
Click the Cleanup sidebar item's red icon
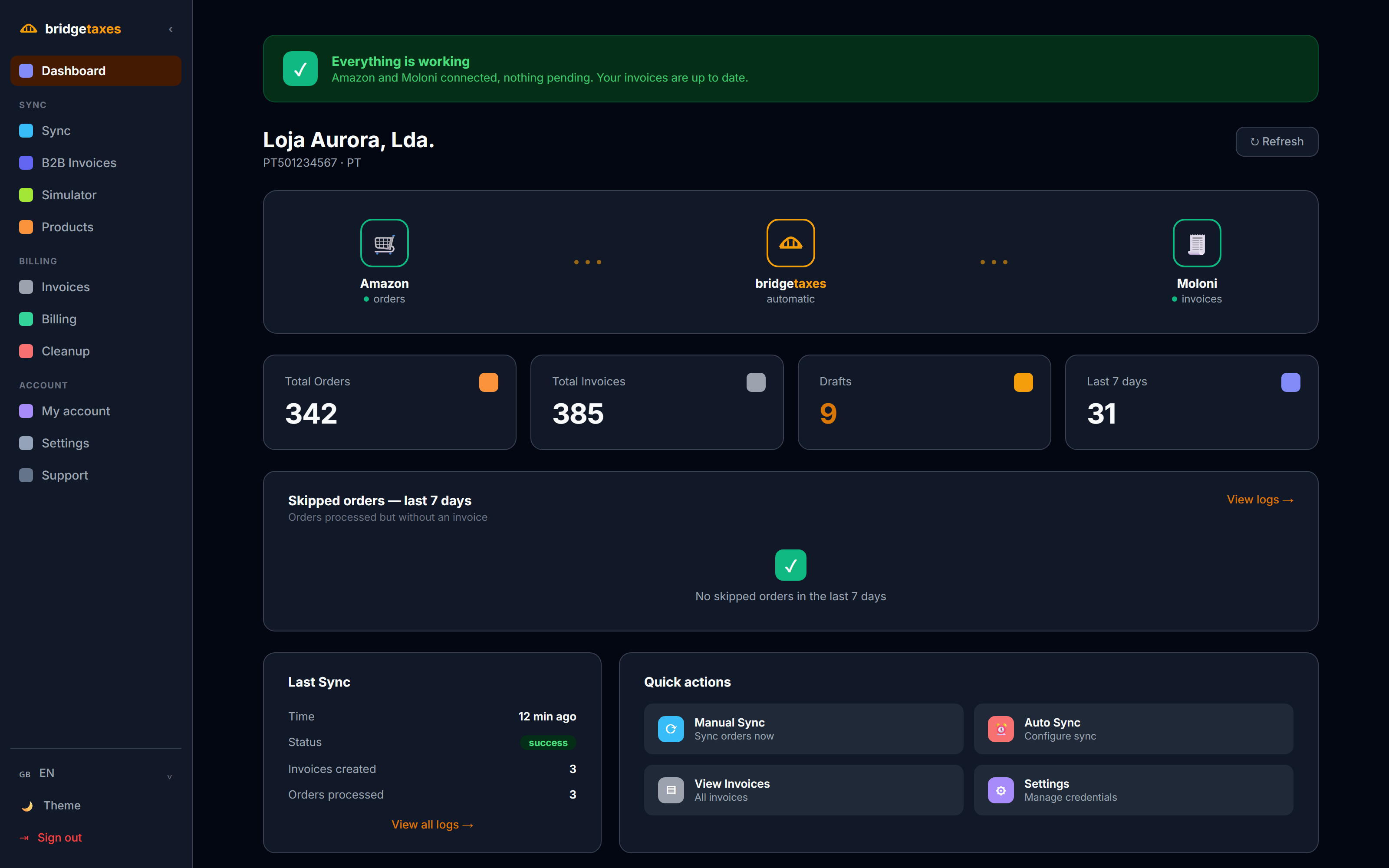[x=26, y=351]
